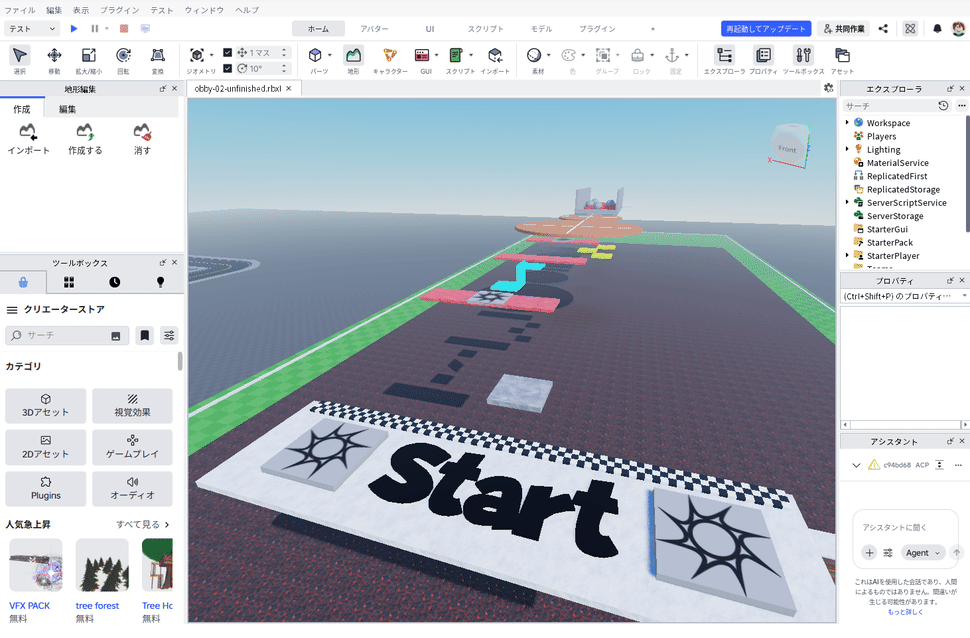The height and width of the screenshot is (638, 970).
Task: Open the ウィンドウ menu
Action: pyautogui.click(x=204, y=10)
